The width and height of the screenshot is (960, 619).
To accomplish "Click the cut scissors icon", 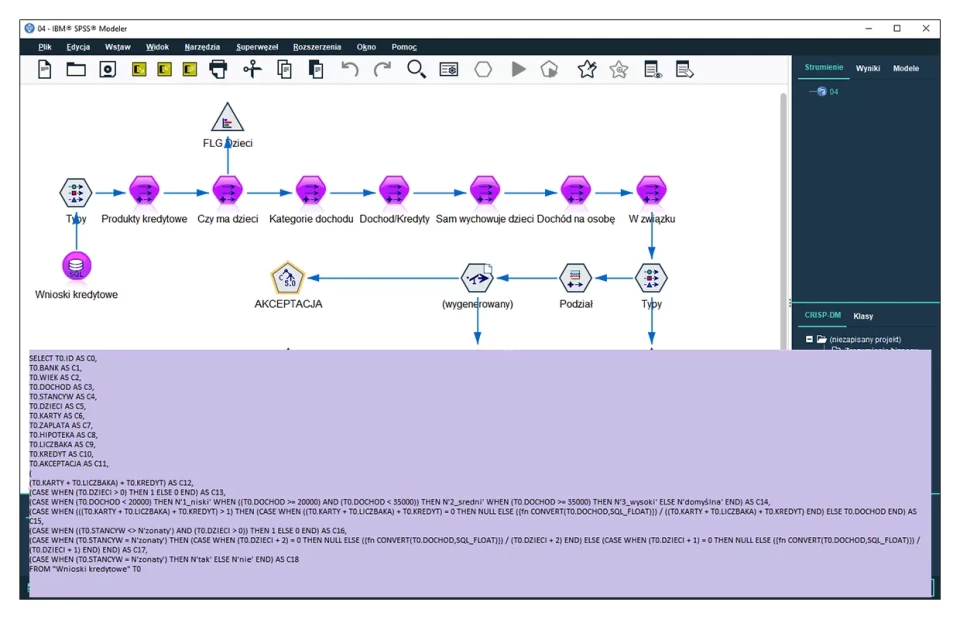I will click(x=252, y=70).
